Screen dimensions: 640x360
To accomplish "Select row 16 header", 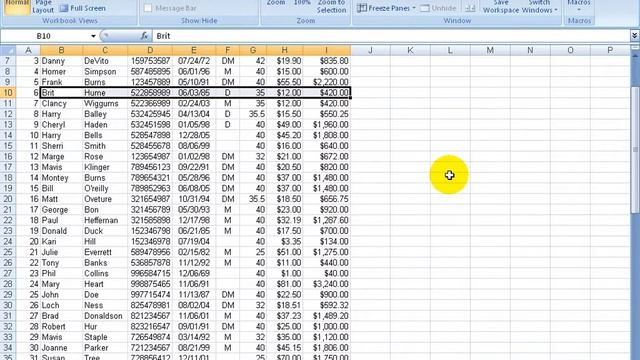I will point(8,156).
